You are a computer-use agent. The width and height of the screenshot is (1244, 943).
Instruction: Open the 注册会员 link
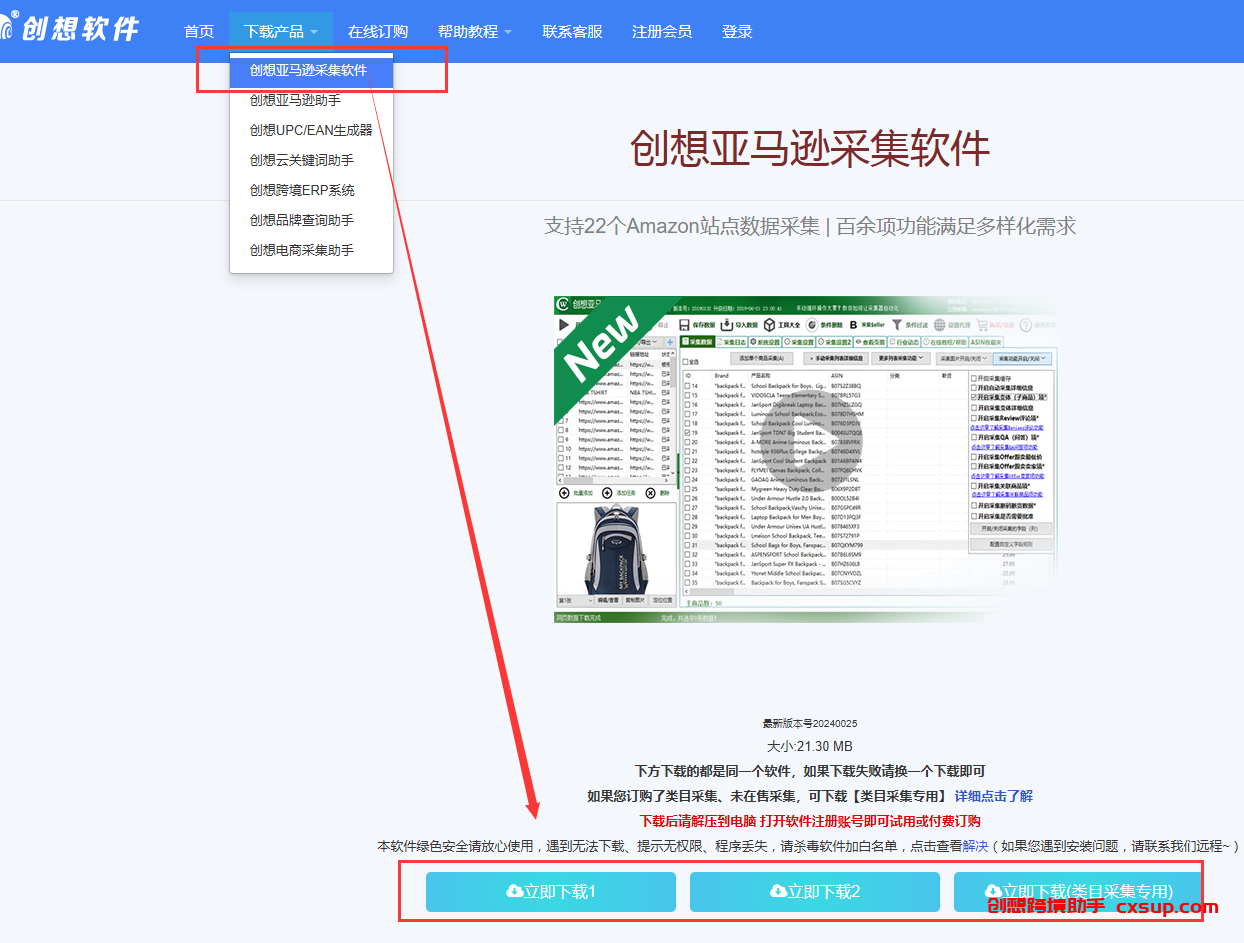(x=662, y=31)
